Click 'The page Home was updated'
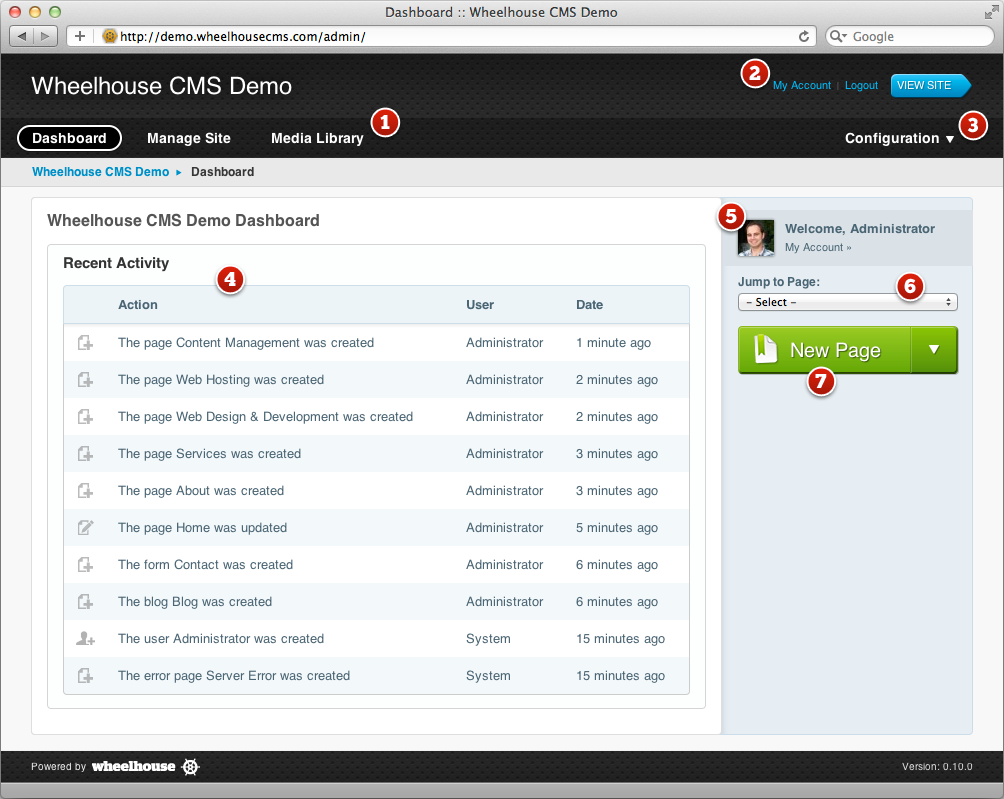Screen dimensions: 1004x799 202,528
